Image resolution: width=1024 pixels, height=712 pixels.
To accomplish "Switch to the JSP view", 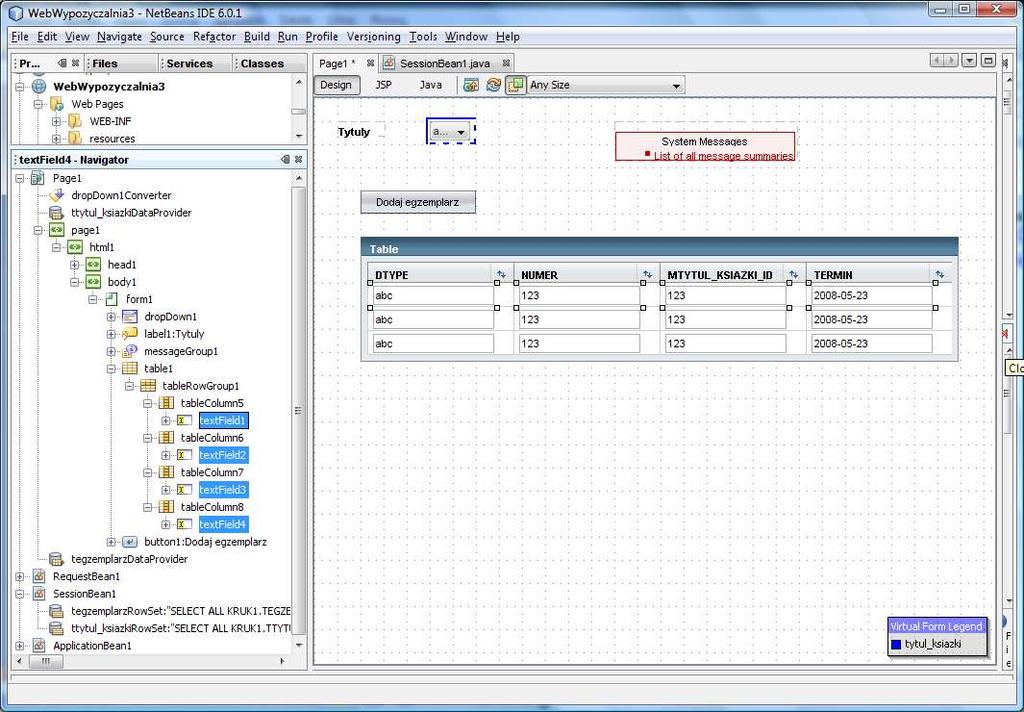I will (383, 85).
